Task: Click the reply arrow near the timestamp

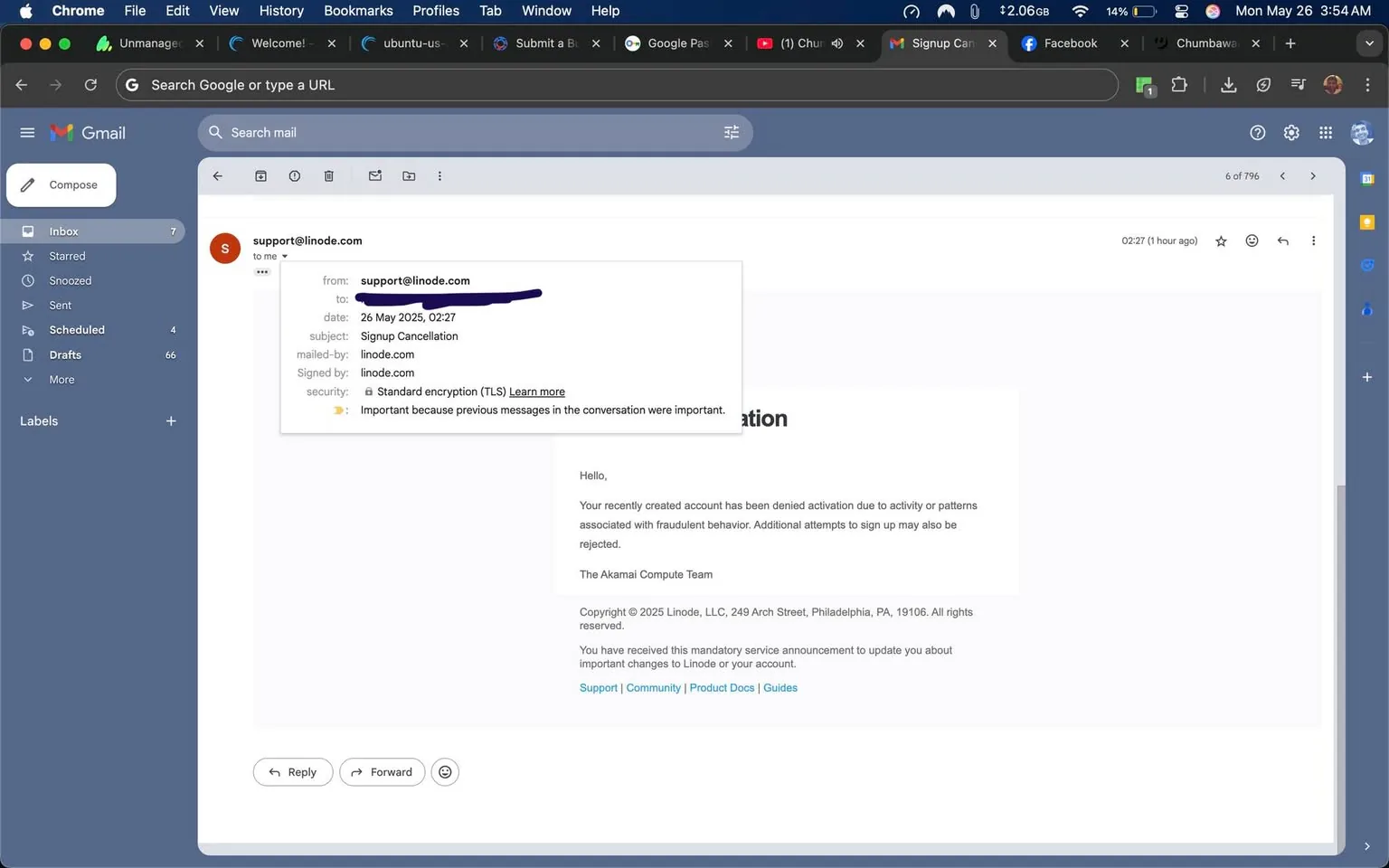Action: [x=1282, y=241]
